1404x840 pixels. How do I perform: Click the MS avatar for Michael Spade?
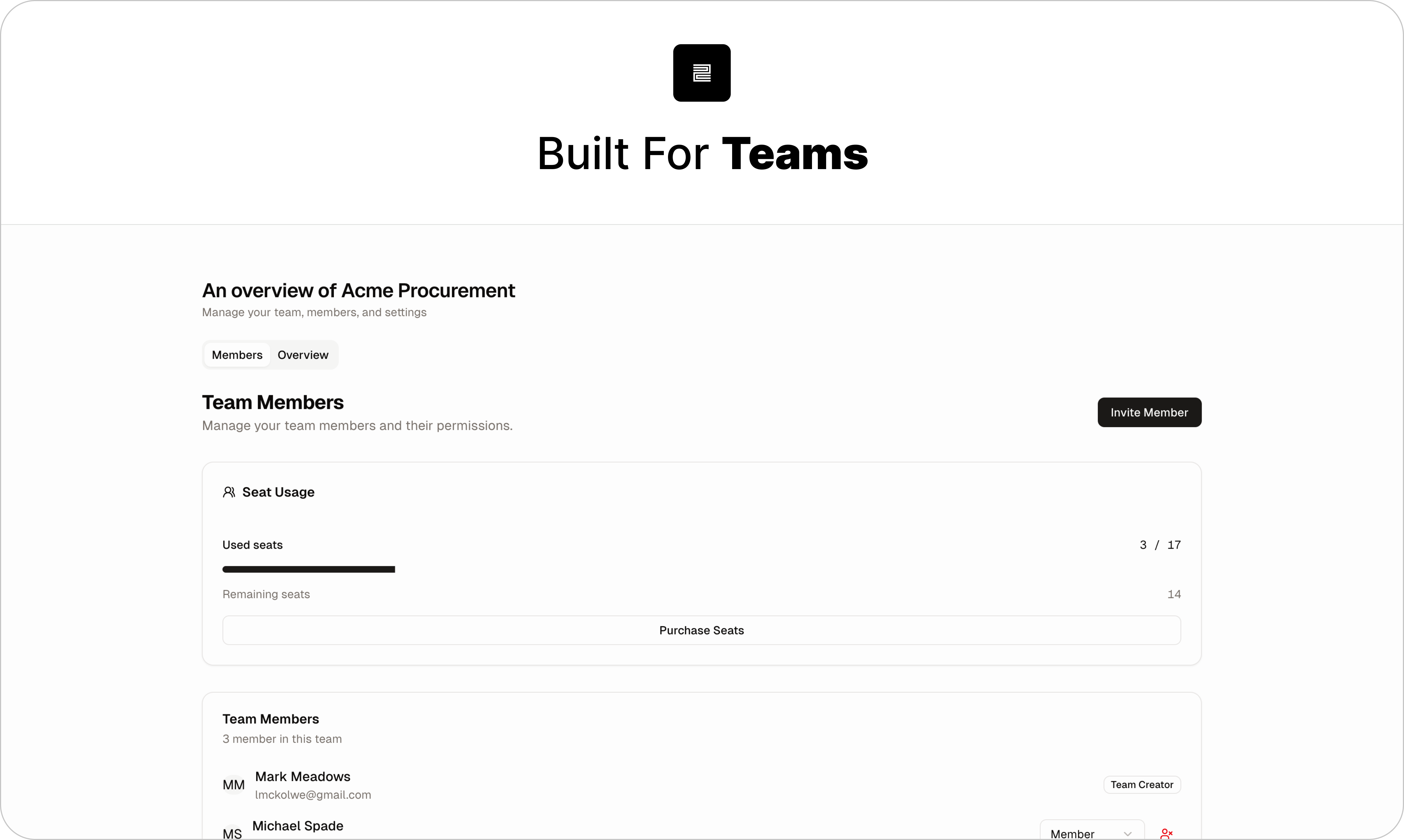(232, 833)
